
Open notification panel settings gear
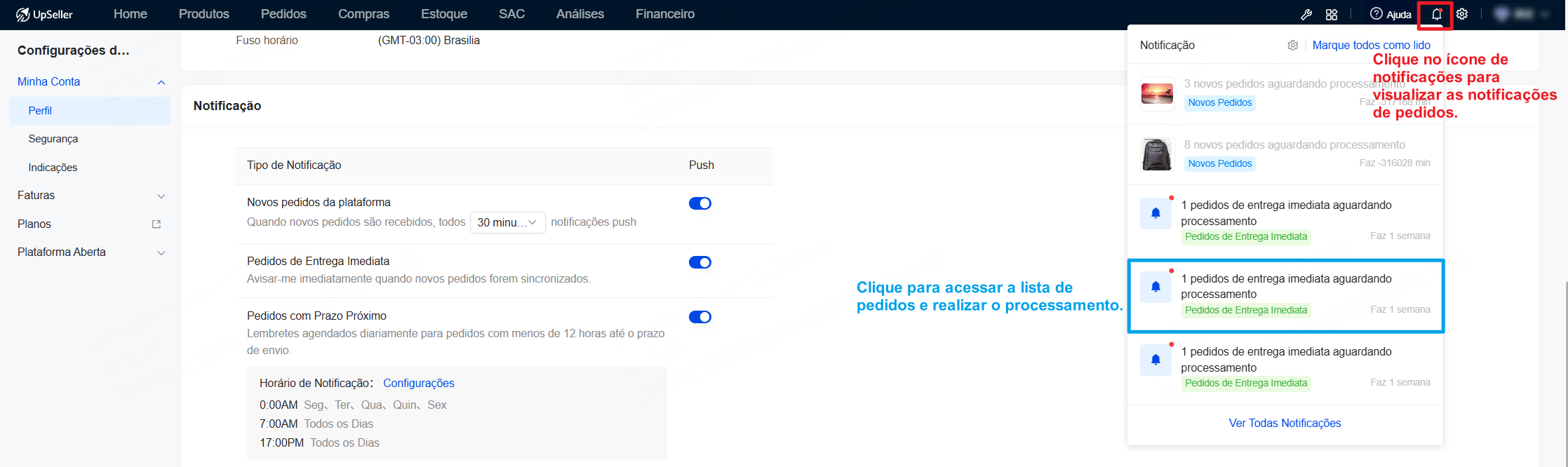[x=1293, y=46]
